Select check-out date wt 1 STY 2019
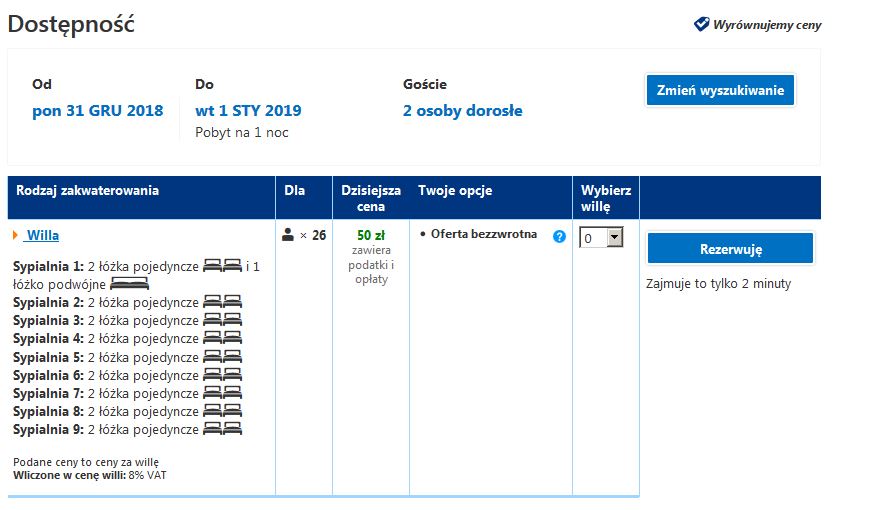Viewport: 875px width, 510px height. coord(248,110)
